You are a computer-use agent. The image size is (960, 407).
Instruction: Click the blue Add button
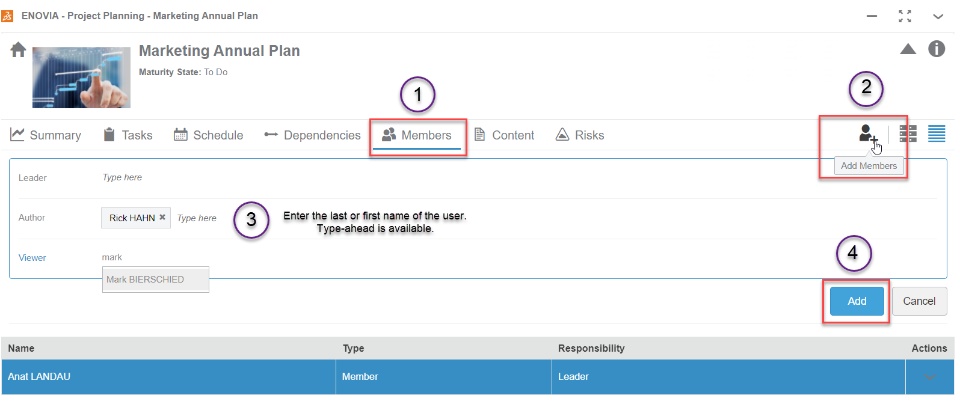coord(856,301)
